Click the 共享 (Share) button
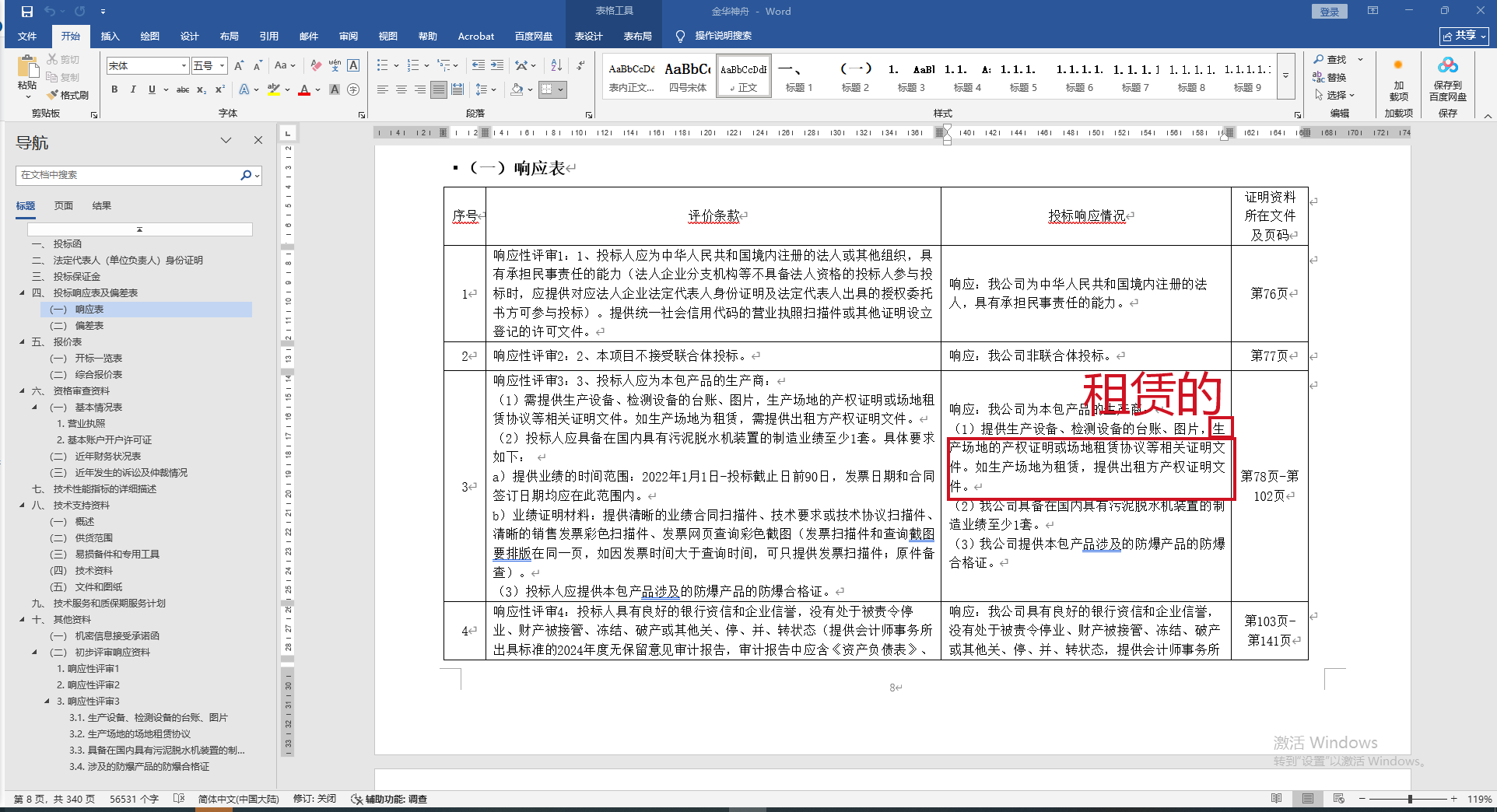 tap(1464, 36)
